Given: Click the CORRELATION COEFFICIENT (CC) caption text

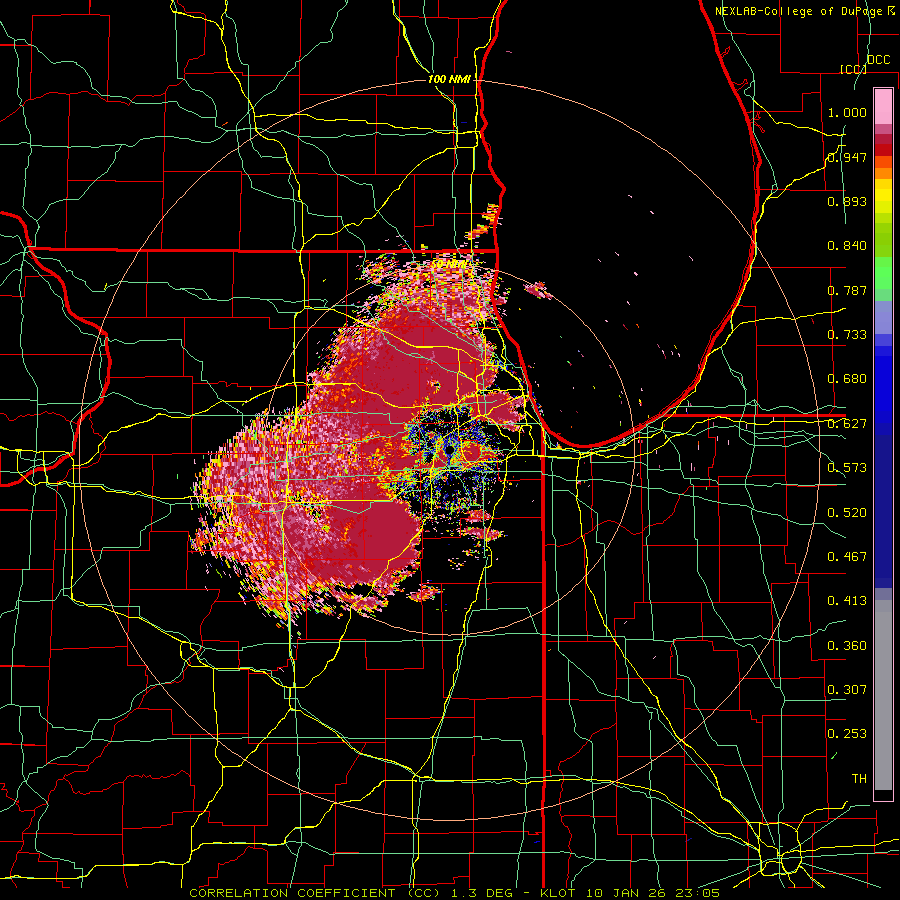Looking at the screenshot, I should tap(315, 893).
